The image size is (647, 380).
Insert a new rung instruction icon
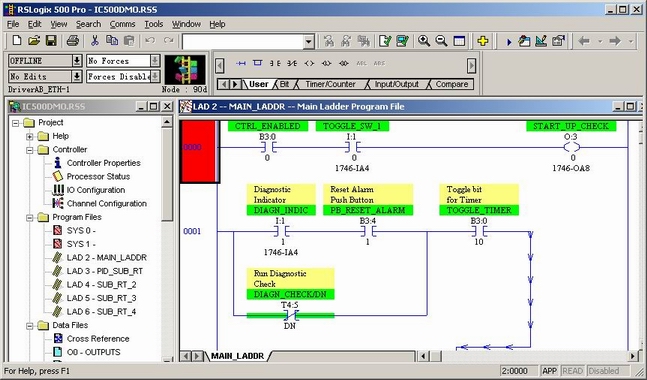click(x=241, y=63)
